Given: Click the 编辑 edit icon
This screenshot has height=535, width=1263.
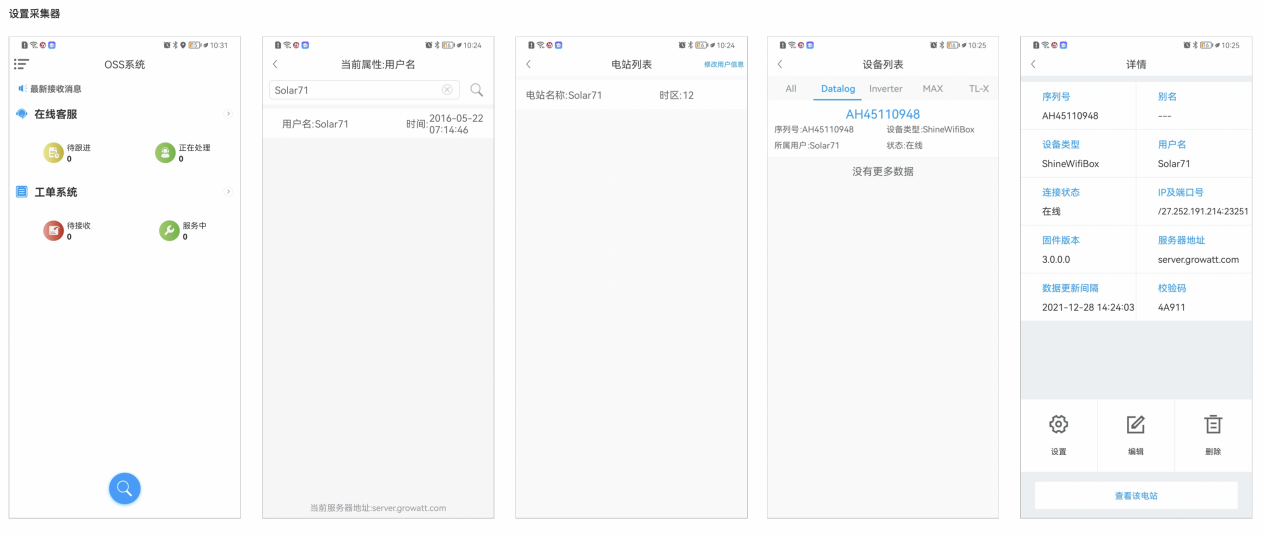Looking at the screenshot, I should [1135, 424].
